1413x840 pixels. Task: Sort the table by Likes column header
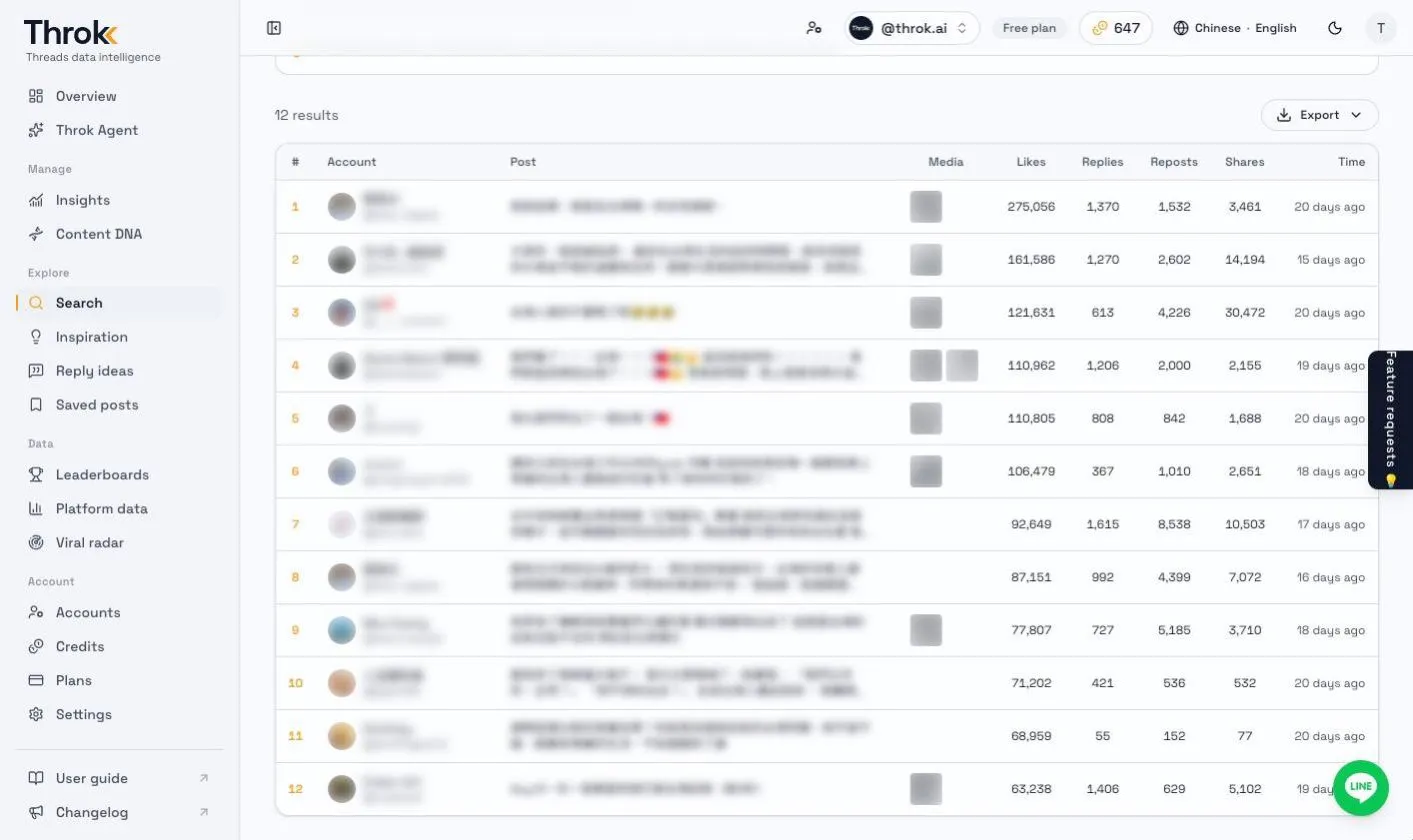click(1031, 162)
